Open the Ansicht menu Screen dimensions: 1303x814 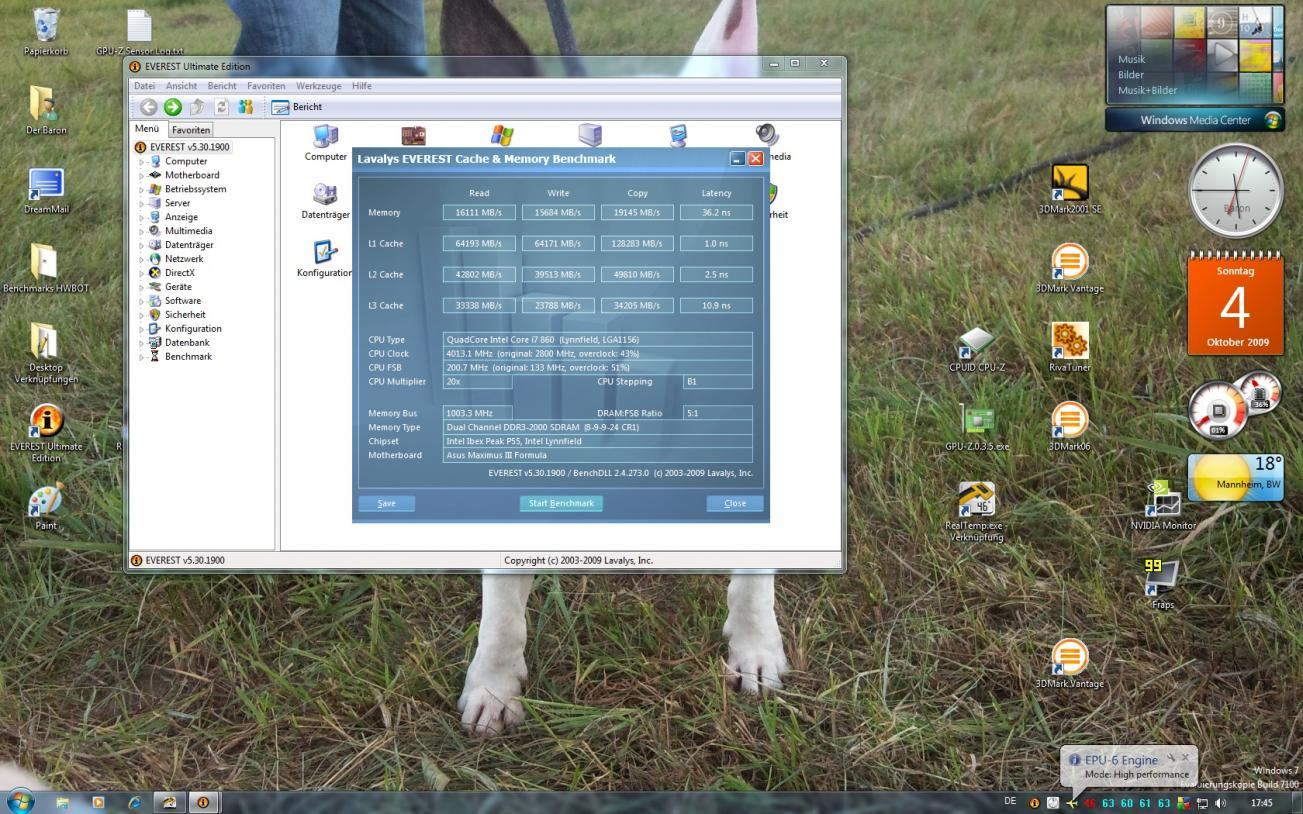[181, 86]
